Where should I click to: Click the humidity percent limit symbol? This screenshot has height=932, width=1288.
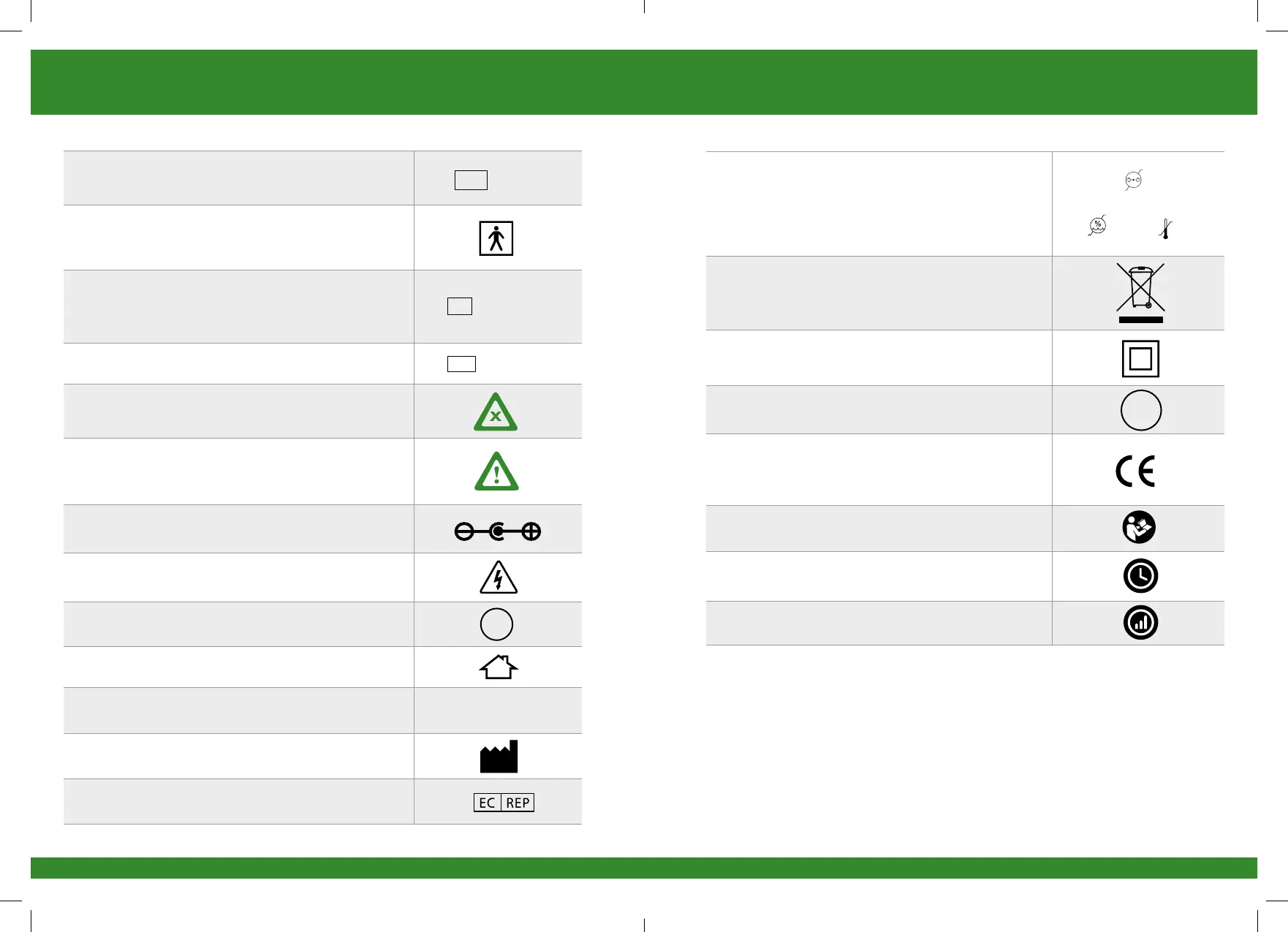coord(1097,226)
